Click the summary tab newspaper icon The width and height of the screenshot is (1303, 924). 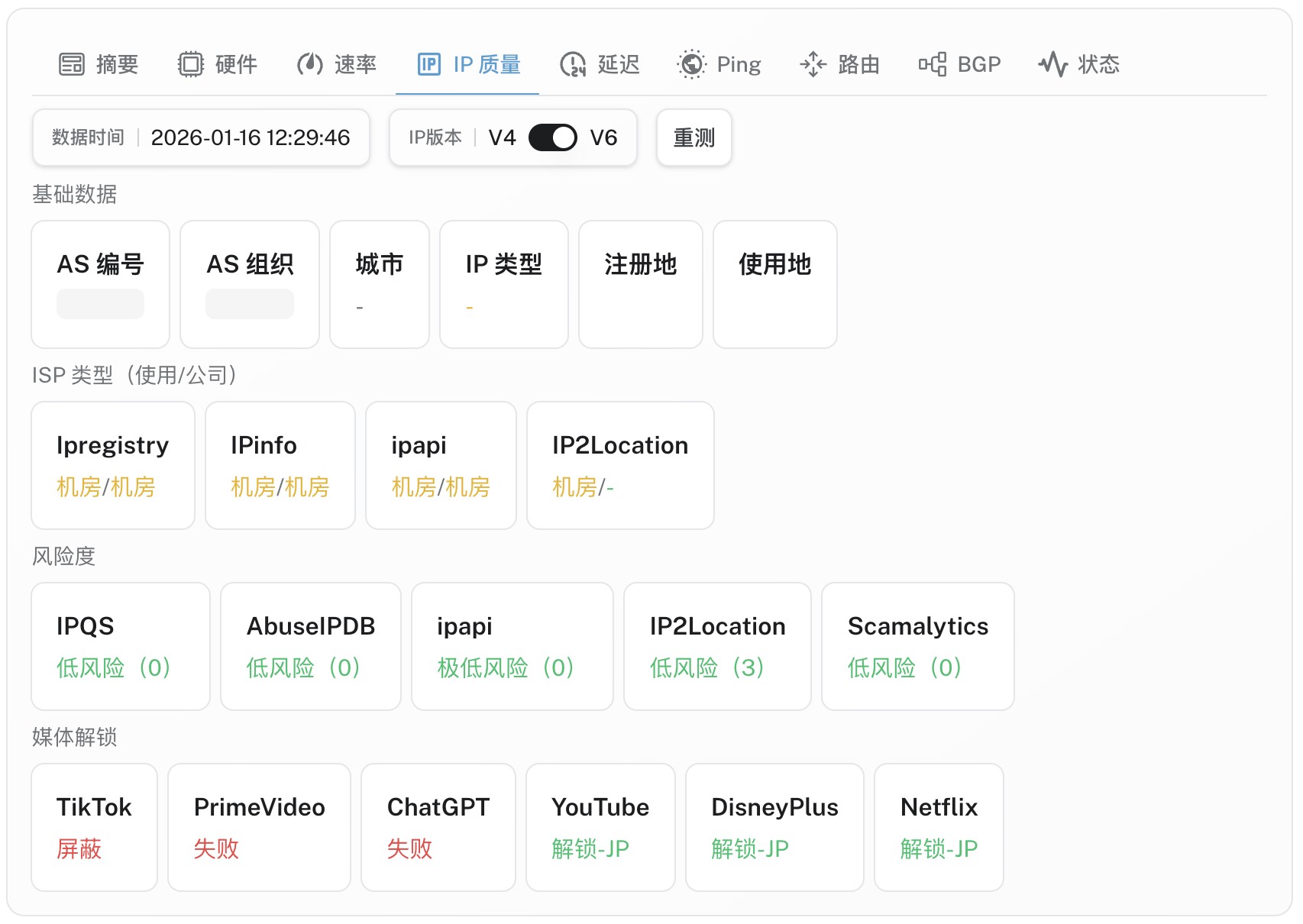tap(72, 64)
